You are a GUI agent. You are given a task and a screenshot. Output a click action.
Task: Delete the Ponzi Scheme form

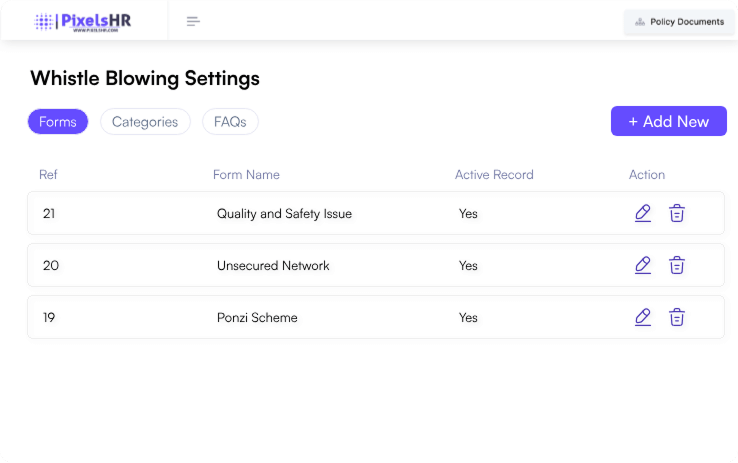[677, 317]
